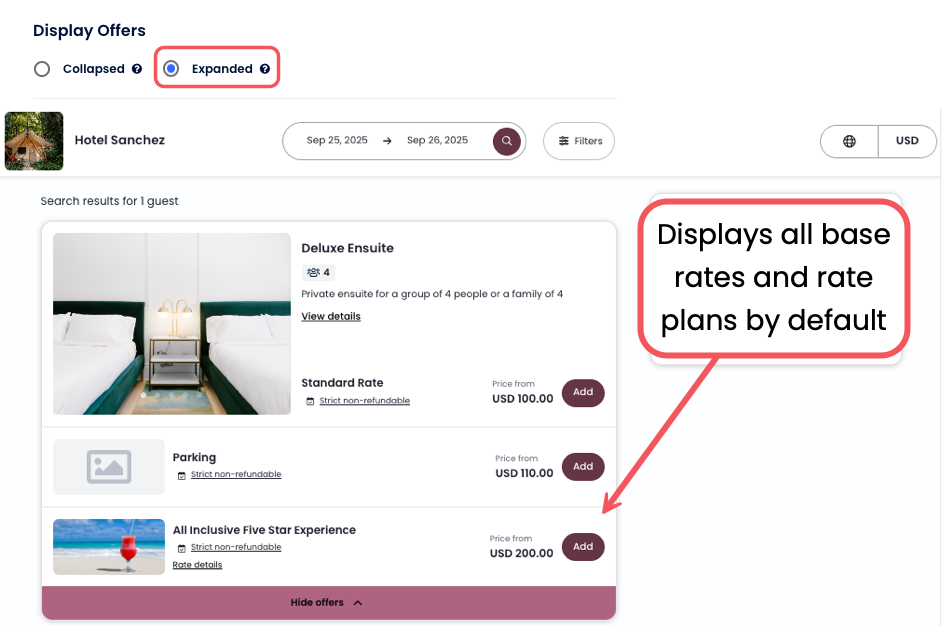Select the Collapsed radio button
This screenshot has width=942, height=626.
(x=42, y=69)
